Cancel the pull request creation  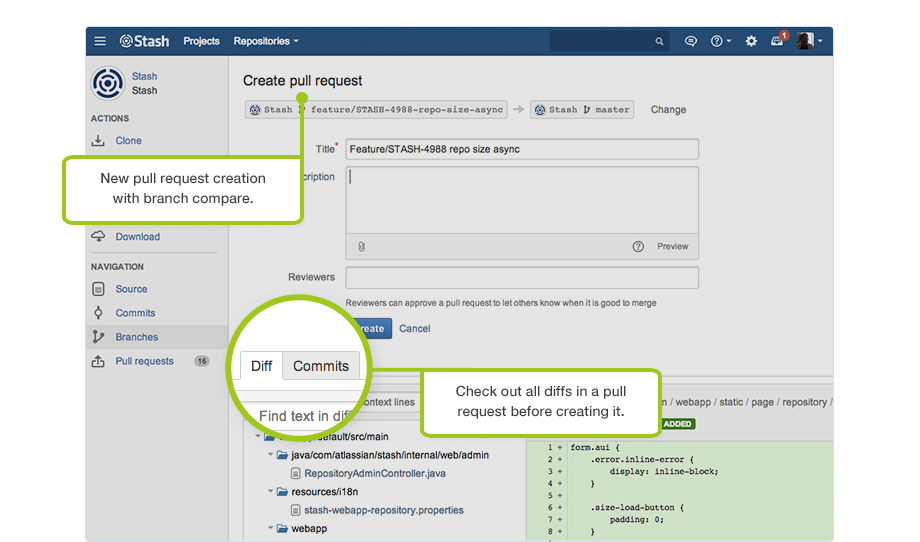coord(415,328)
